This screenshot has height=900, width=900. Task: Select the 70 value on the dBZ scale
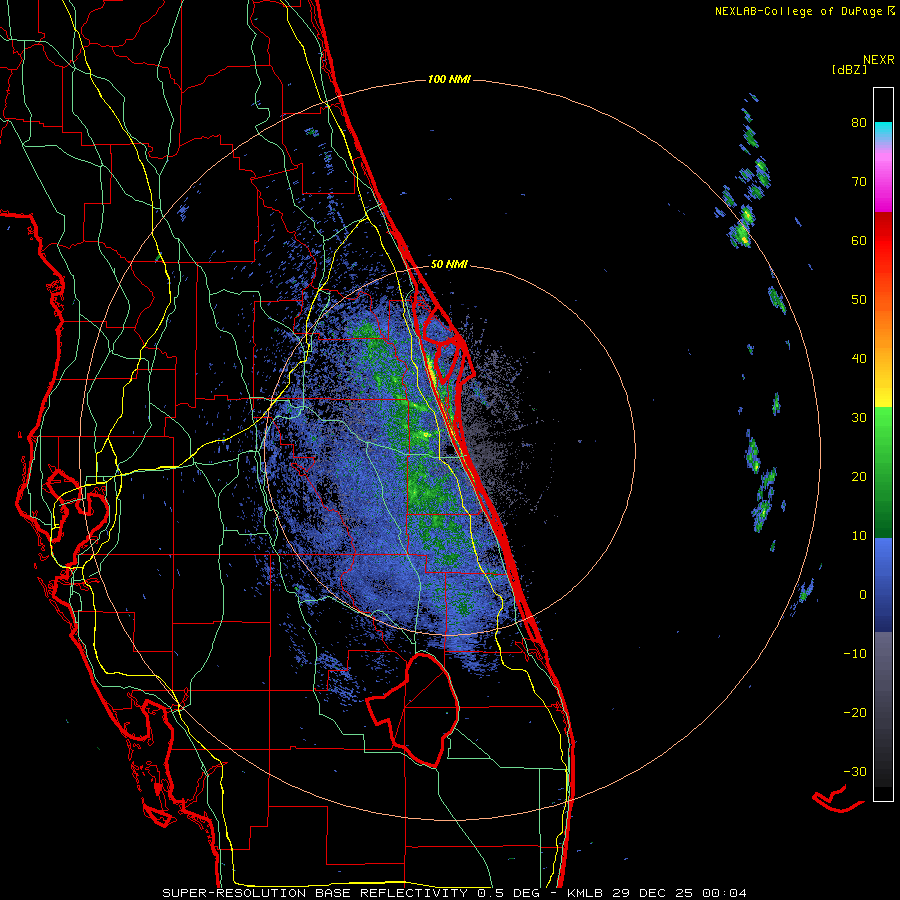tap(859, 182)
